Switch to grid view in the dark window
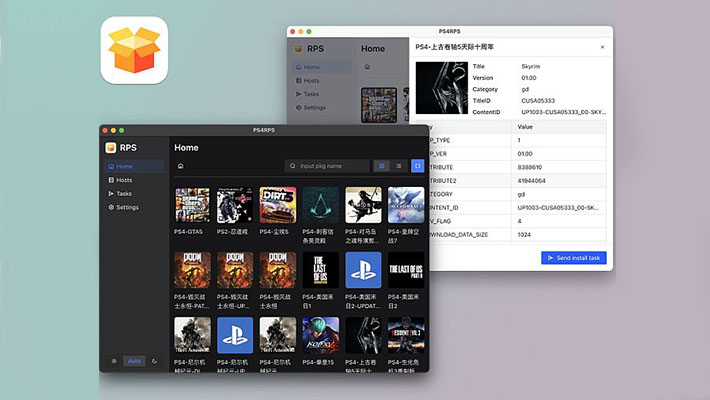This screenshot has width=710, height=400. tap(382, 166)
